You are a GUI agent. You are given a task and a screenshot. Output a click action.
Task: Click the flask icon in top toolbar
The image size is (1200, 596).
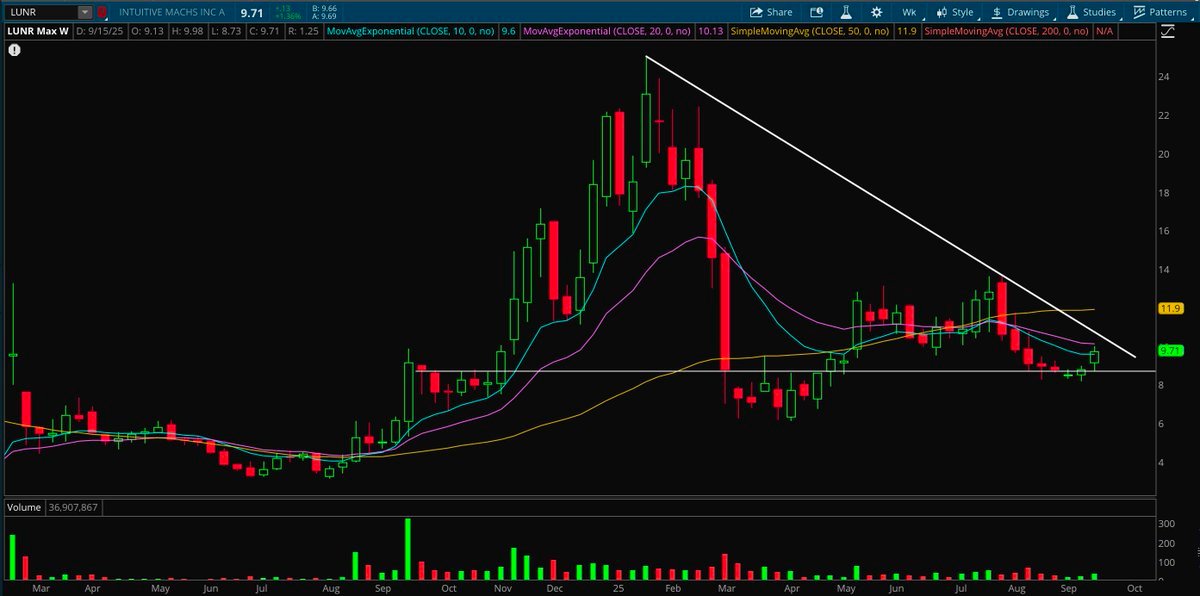click(846, 13)
